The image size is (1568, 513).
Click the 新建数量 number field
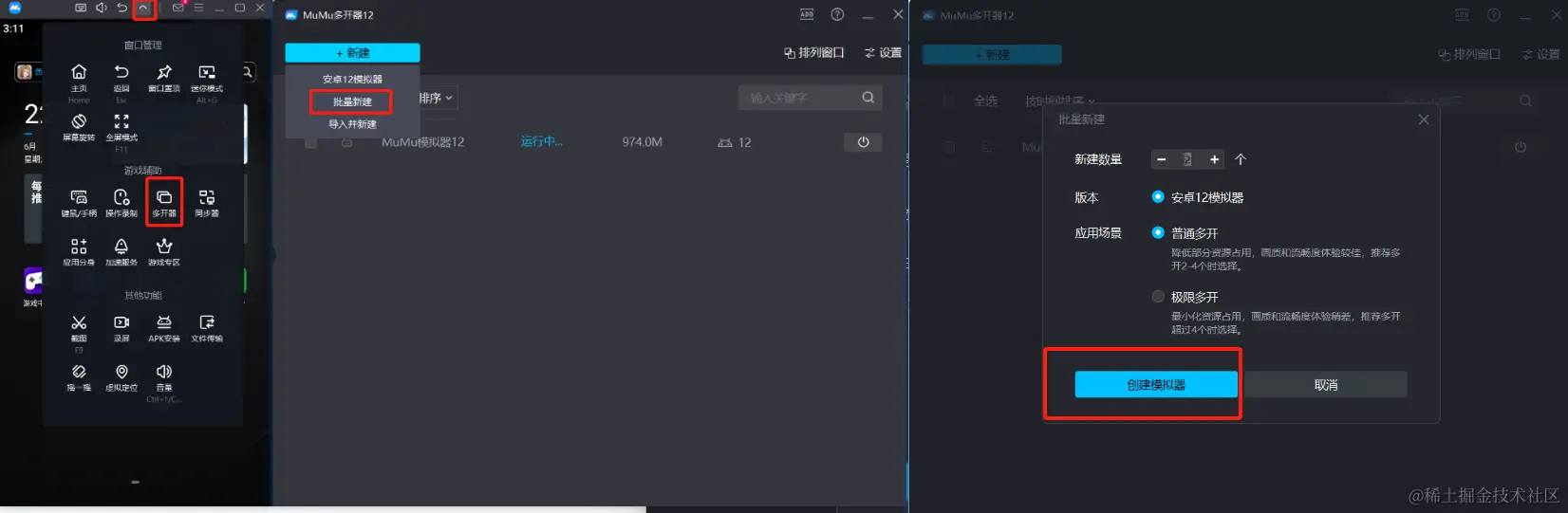(x=1187, y=159)
